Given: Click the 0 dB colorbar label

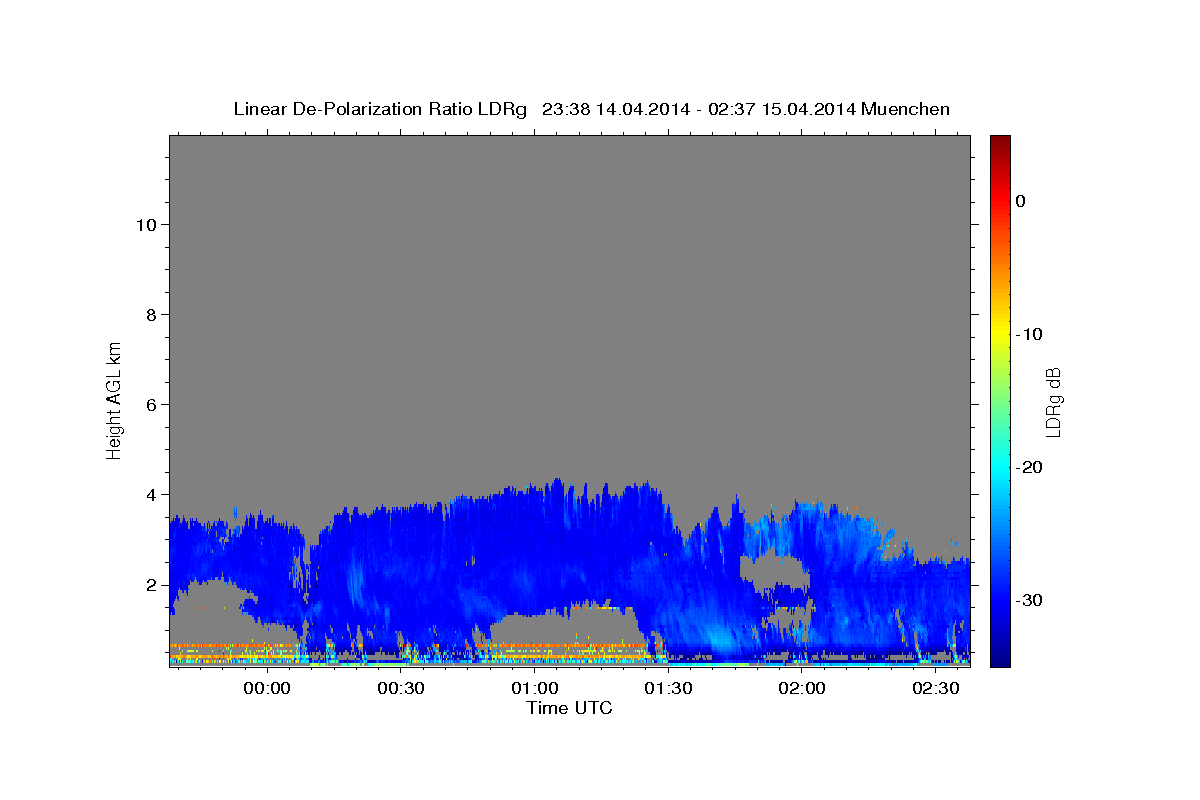Looking at the screenshot, I should click(1020, 201).
